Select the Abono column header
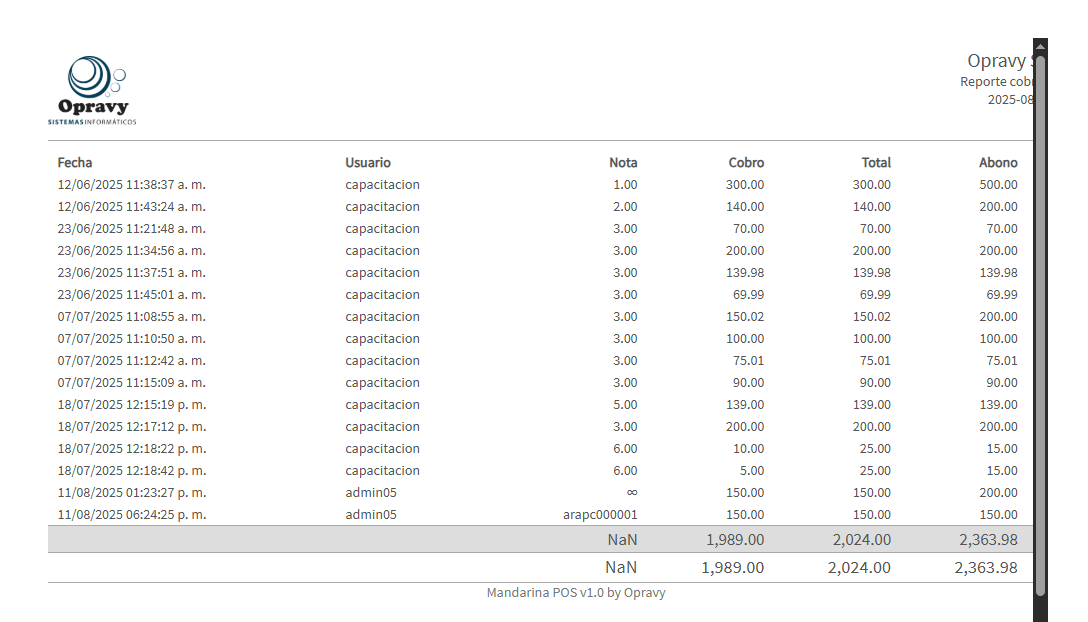The width and height of the screenshot is (1088, 622). point(998,162)
